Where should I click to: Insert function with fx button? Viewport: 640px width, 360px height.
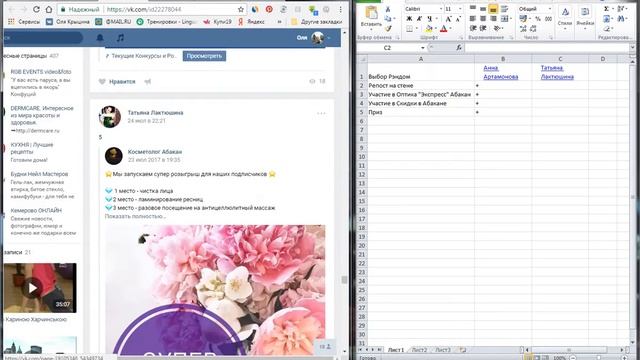pyautogui.click(x=459, y=48)
